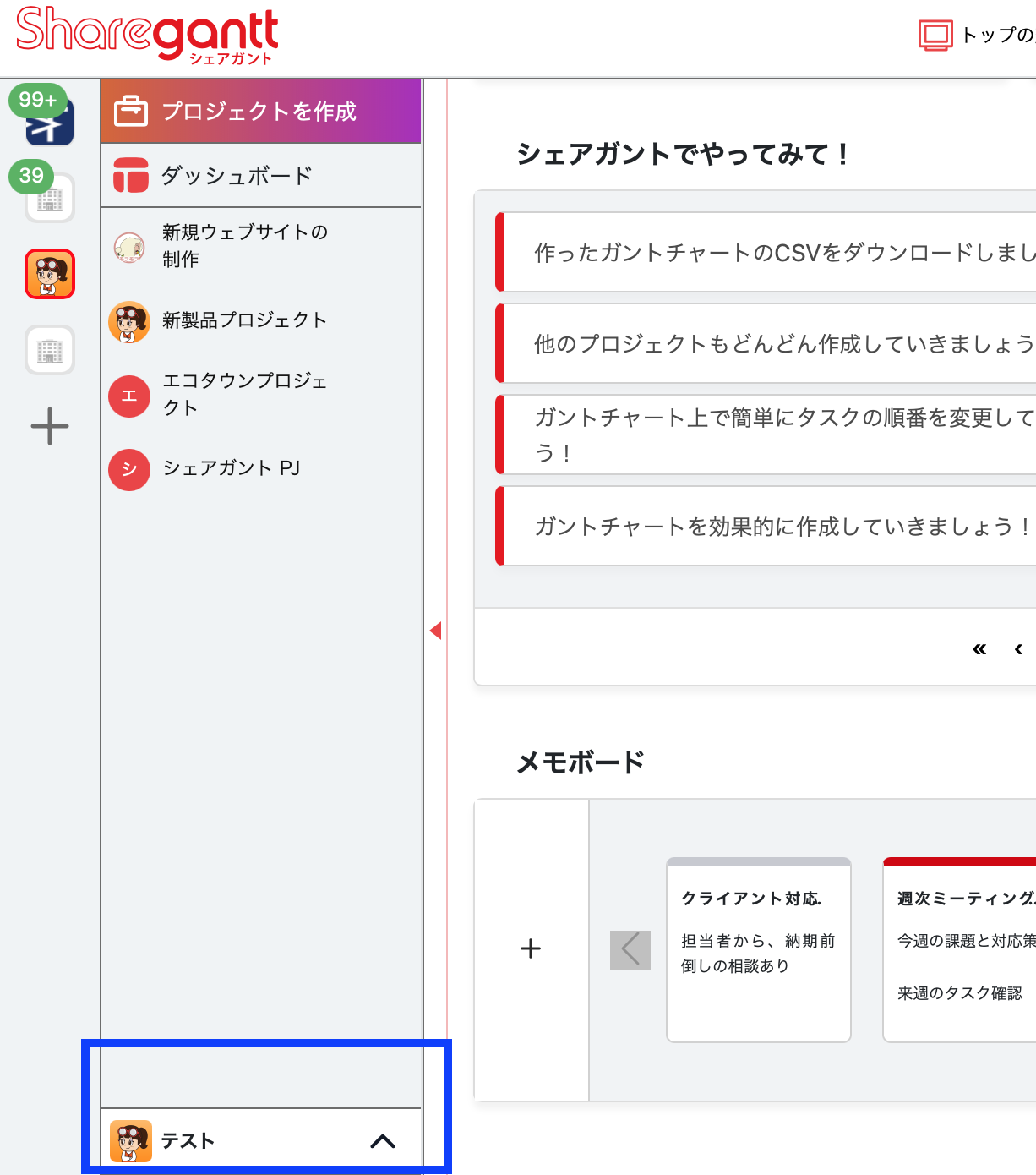Click the トップの monitor icon in header

click(x=935, y=36)
